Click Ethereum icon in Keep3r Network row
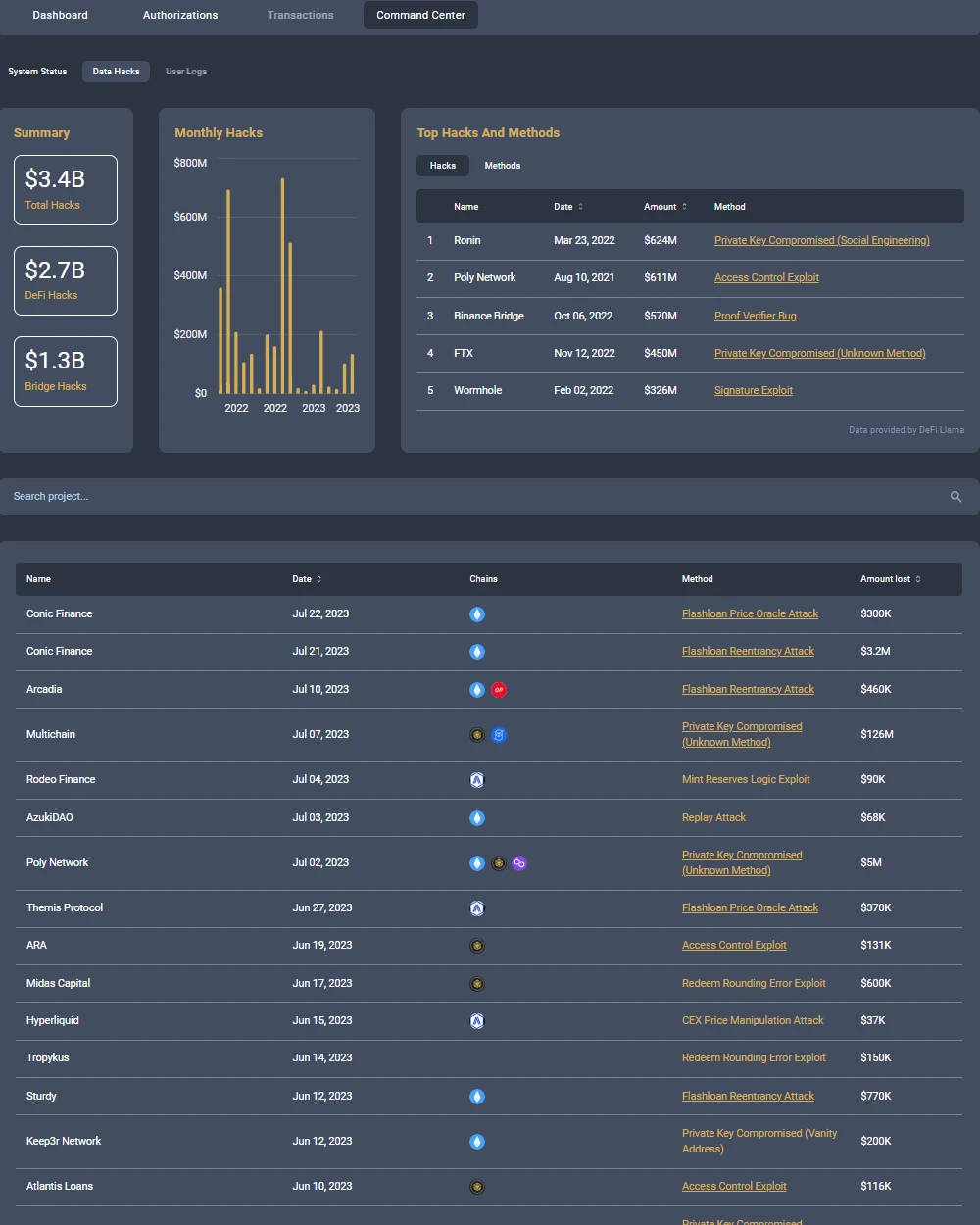Image resolution: width=980 pixels, height=1225 pixels. pos(477,1142)
